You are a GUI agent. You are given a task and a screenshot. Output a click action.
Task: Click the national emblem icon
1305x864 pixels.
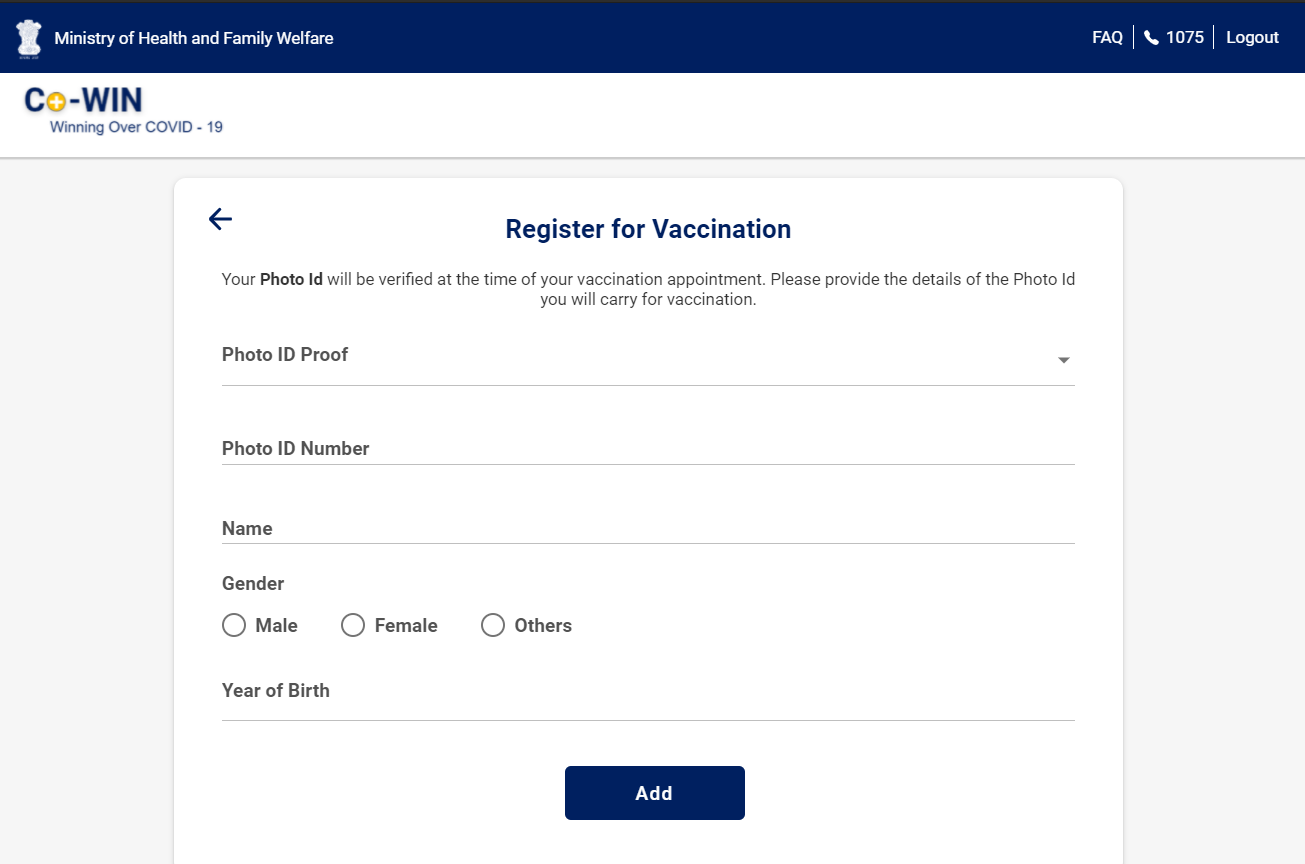[29, 38]
